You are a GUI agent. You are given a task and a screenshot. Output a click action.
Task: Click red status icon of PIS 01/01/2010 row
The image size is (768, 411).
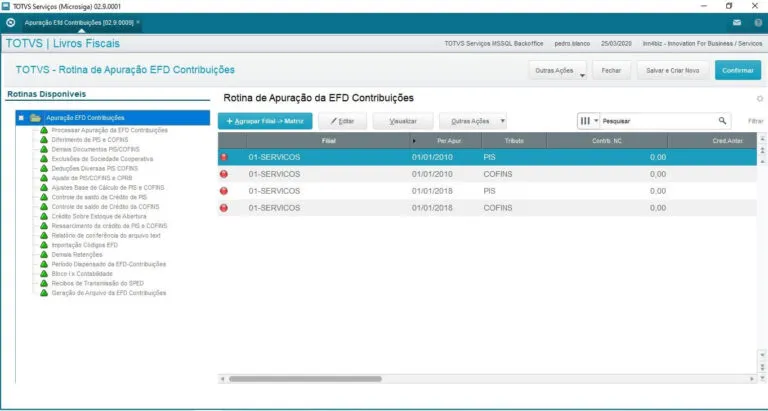pyautogui.click(x=224, y=157)
